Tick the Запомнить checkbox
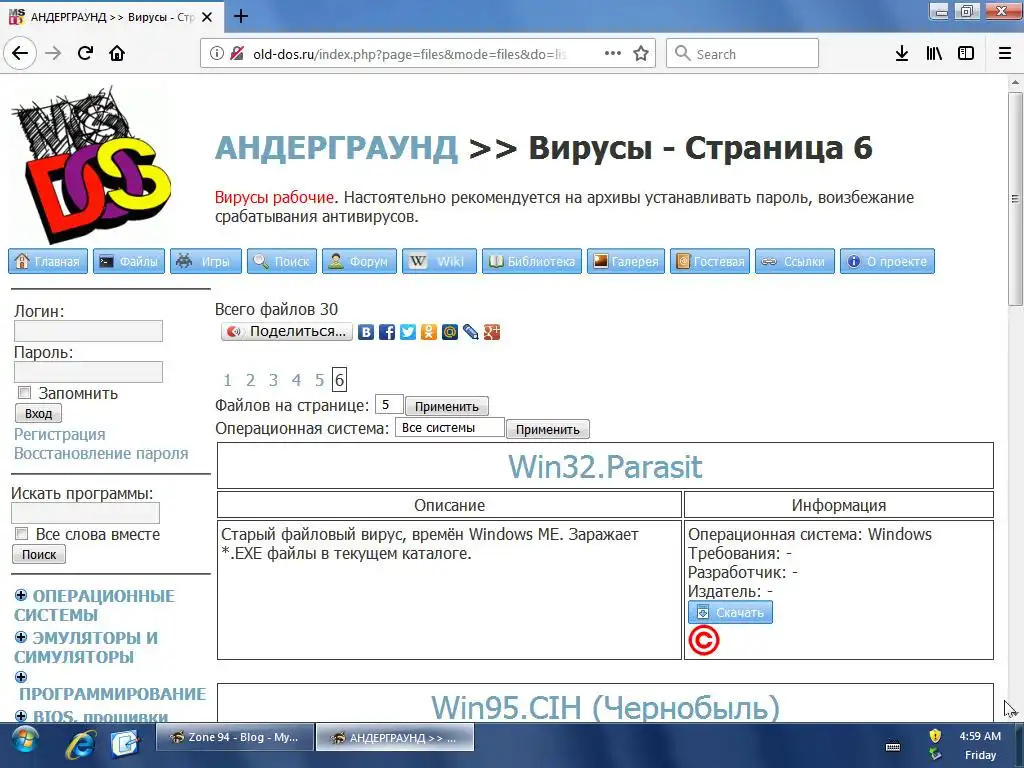Screen dimensions: 1024x768 24,393
